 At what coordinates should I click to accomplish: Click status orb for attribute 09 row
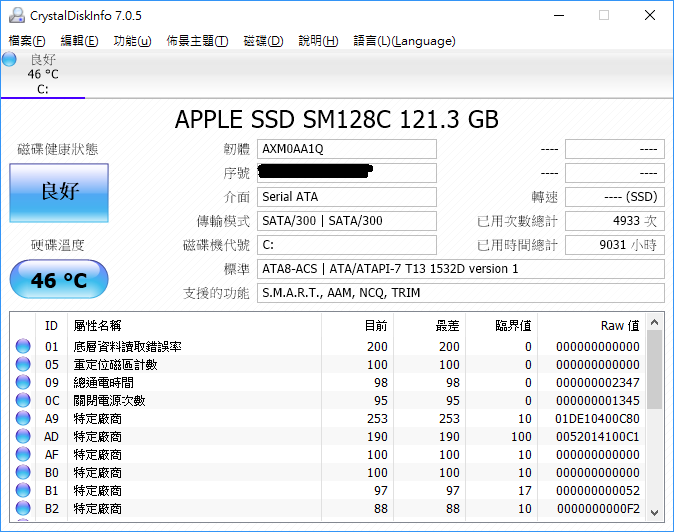click(x=23, y=382)
